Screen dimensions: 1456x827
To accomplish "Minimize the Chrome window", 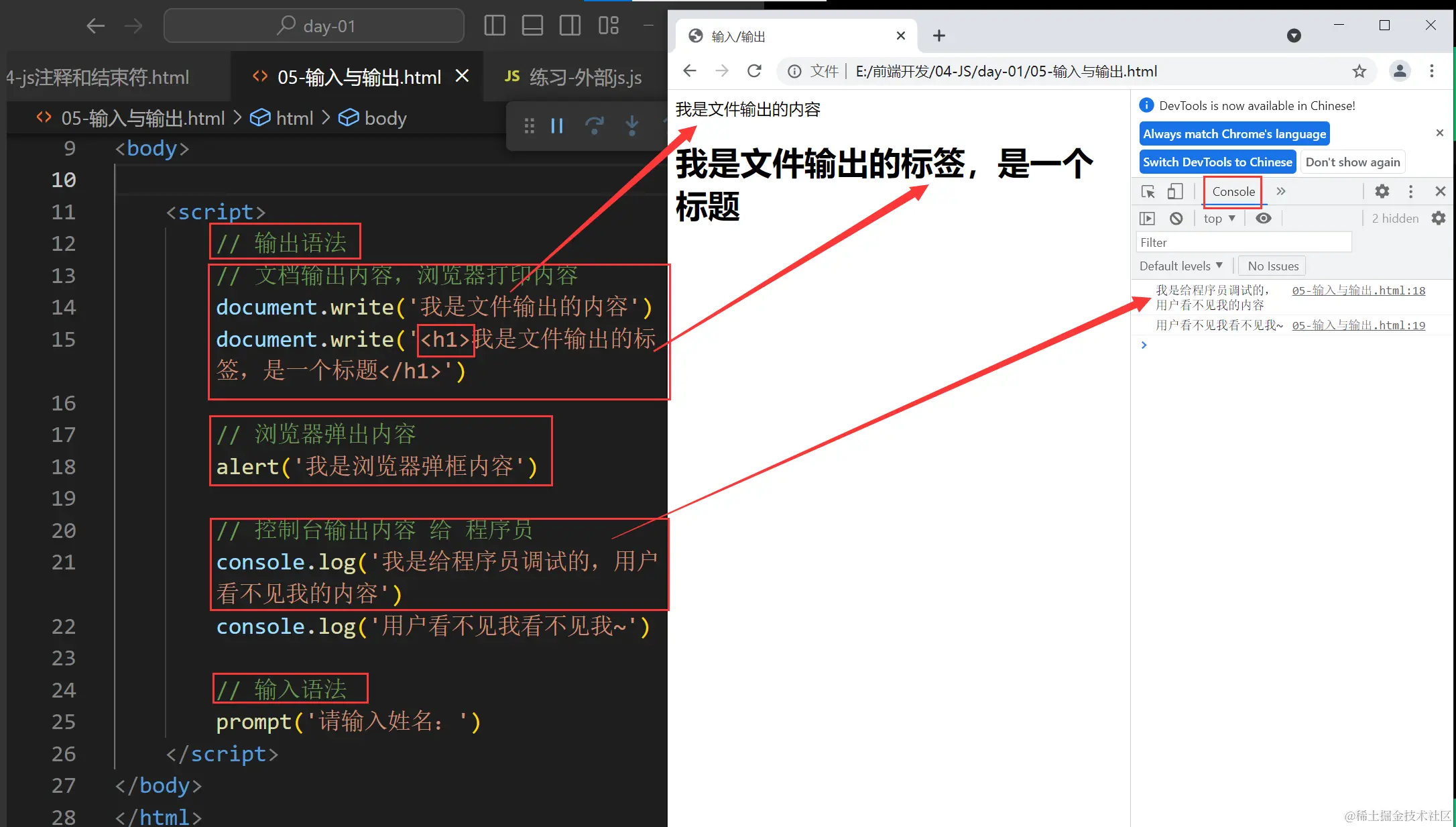I will [x=1339, y=25].
